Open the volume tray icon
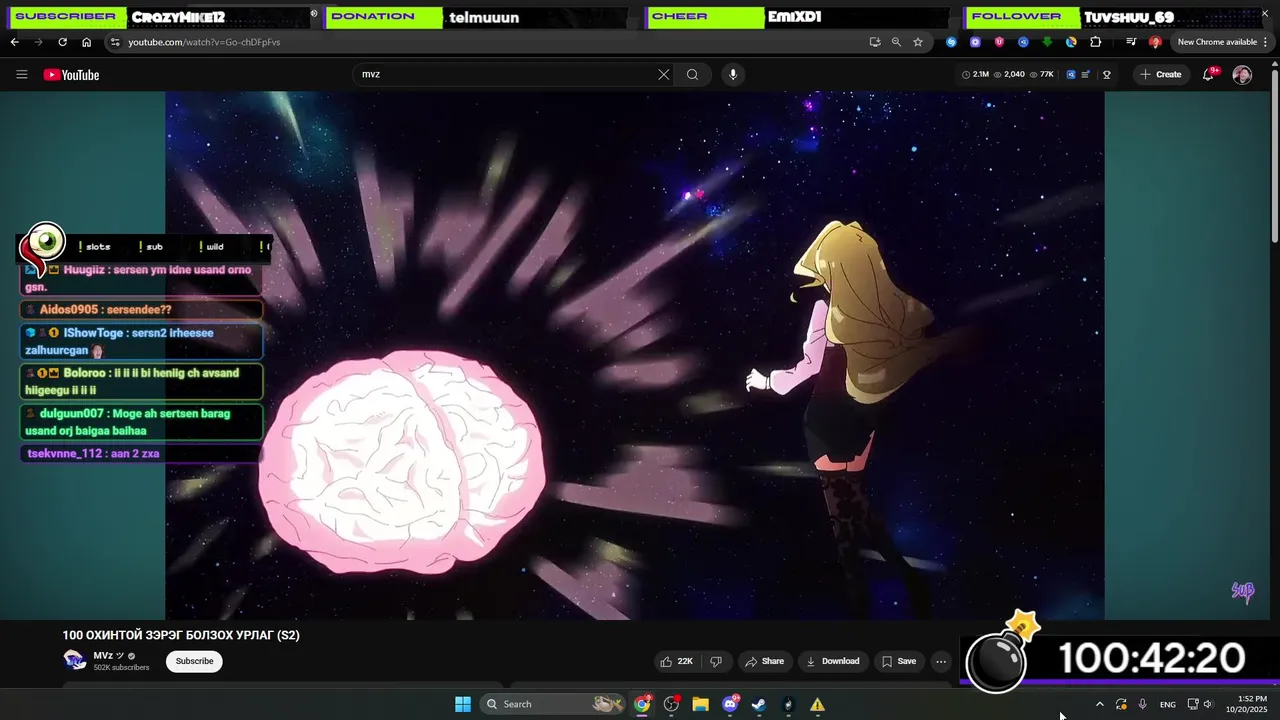Viewport: 1280px width, 720px height. pyautogui.click(x=1208, y=704)
